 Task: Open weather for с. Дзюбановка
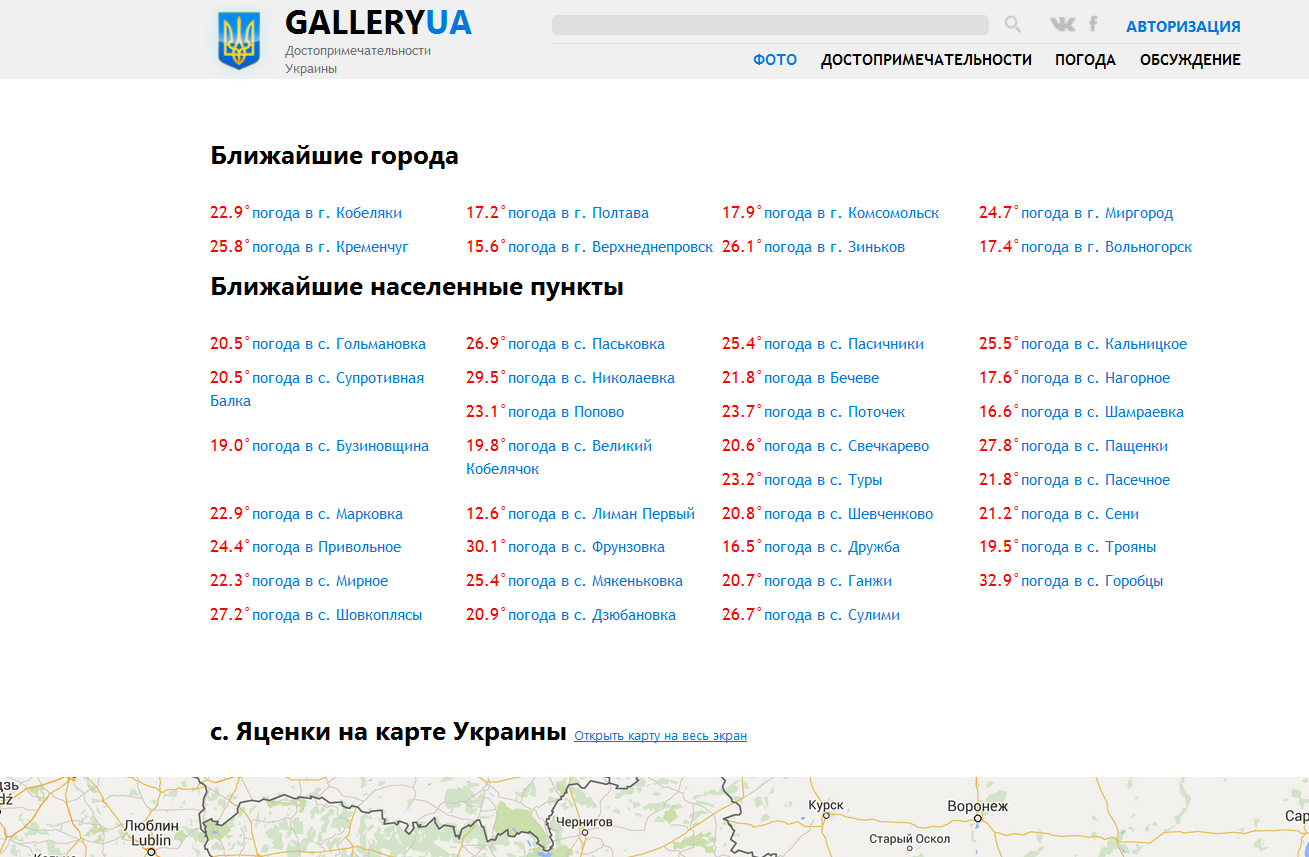tap(592, 615)
